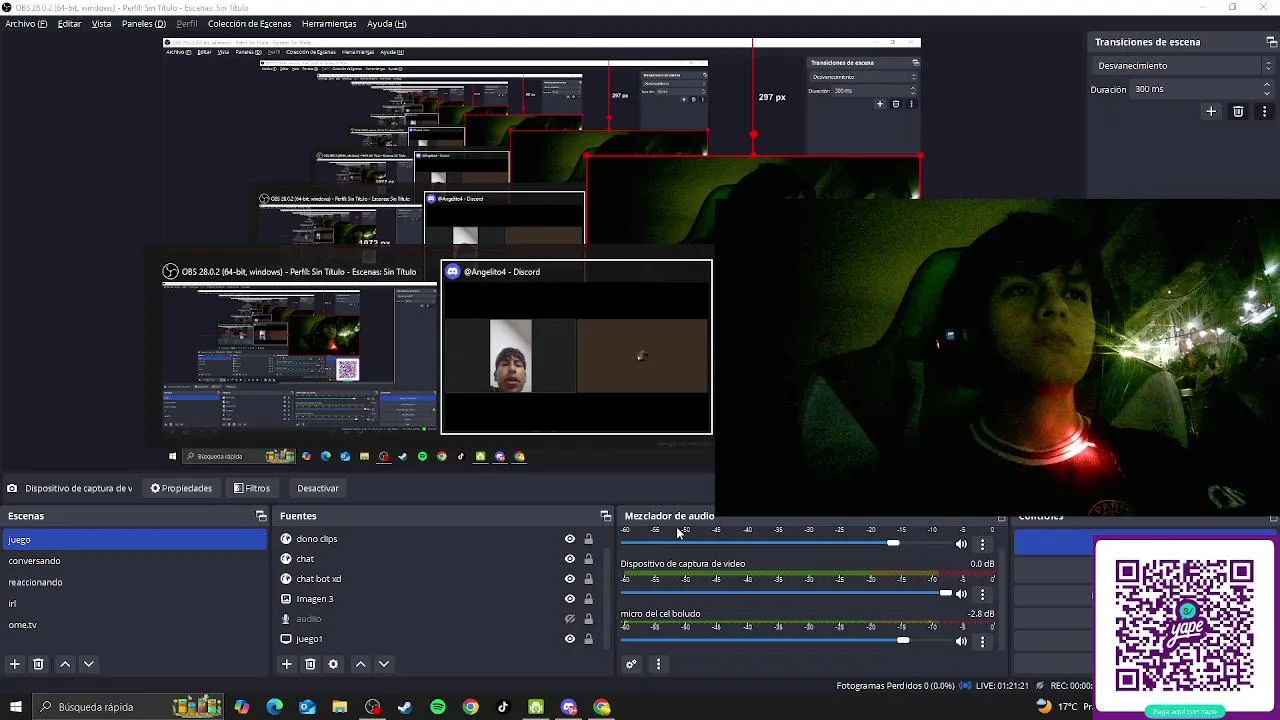The width and height of the screenshot is (1280, 720).
Task: Show the hidden audio source
Action: pos(570,619)
